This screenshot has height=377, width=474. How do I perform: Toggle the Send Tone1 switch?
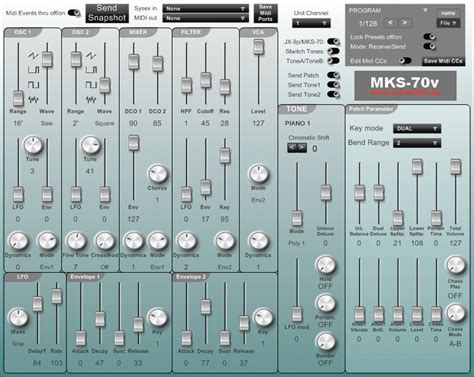coord(333,85)
